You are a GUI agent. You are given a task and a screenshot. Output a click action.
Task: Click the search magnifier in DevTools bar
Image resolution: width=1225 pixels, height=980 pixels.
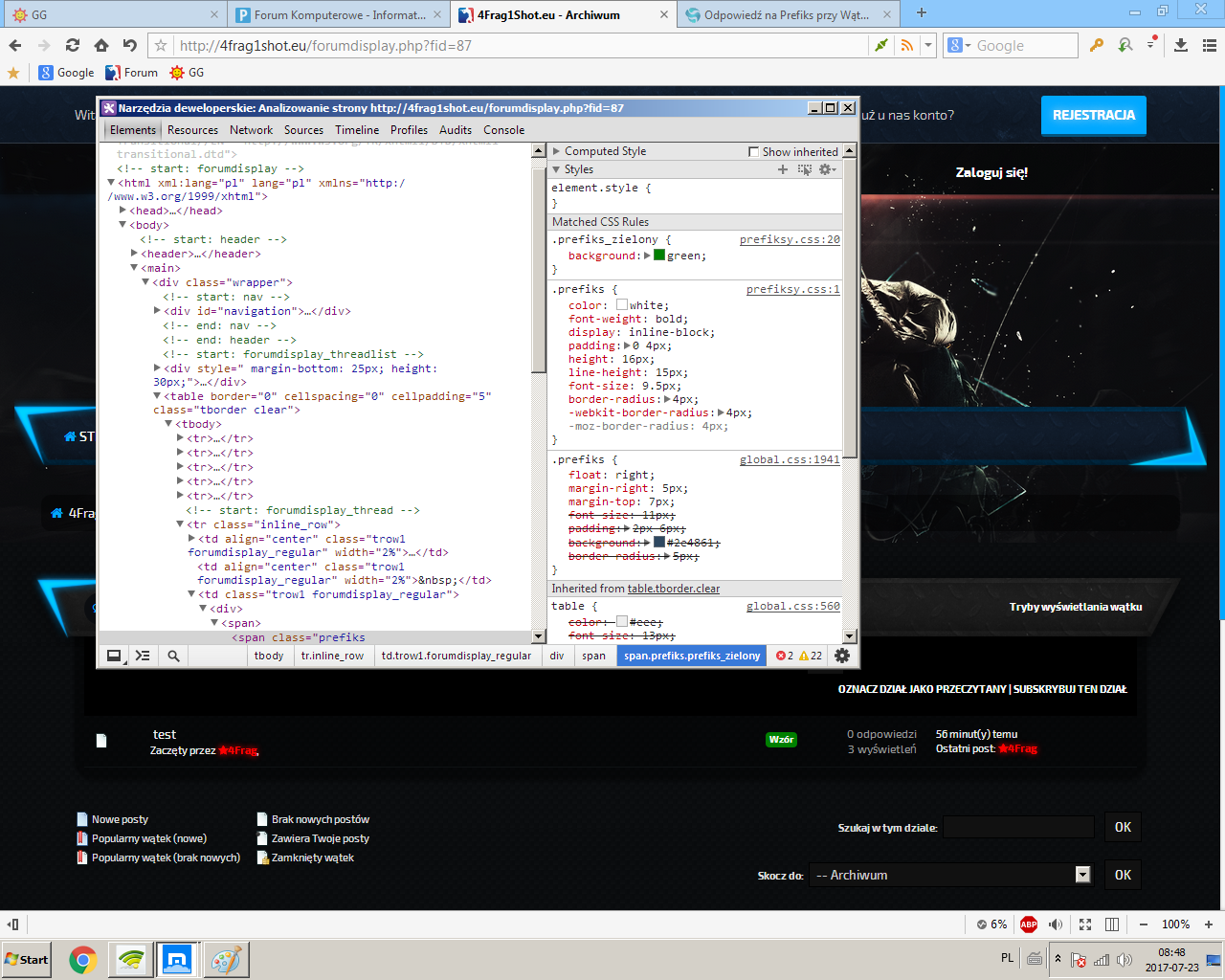pos(173,656)
